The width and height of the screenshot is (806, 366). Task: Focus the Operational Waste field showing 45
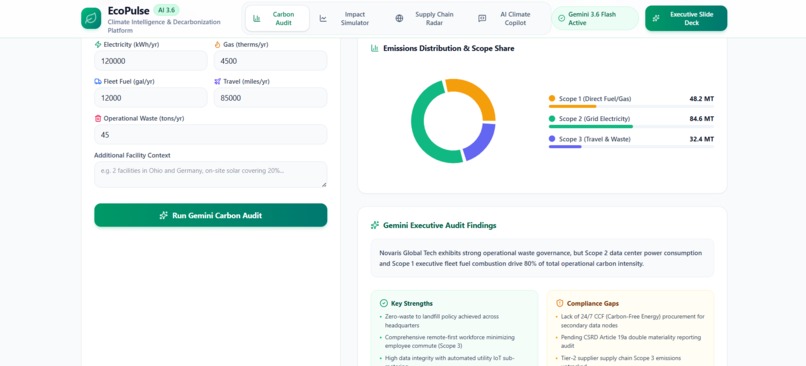210,135
